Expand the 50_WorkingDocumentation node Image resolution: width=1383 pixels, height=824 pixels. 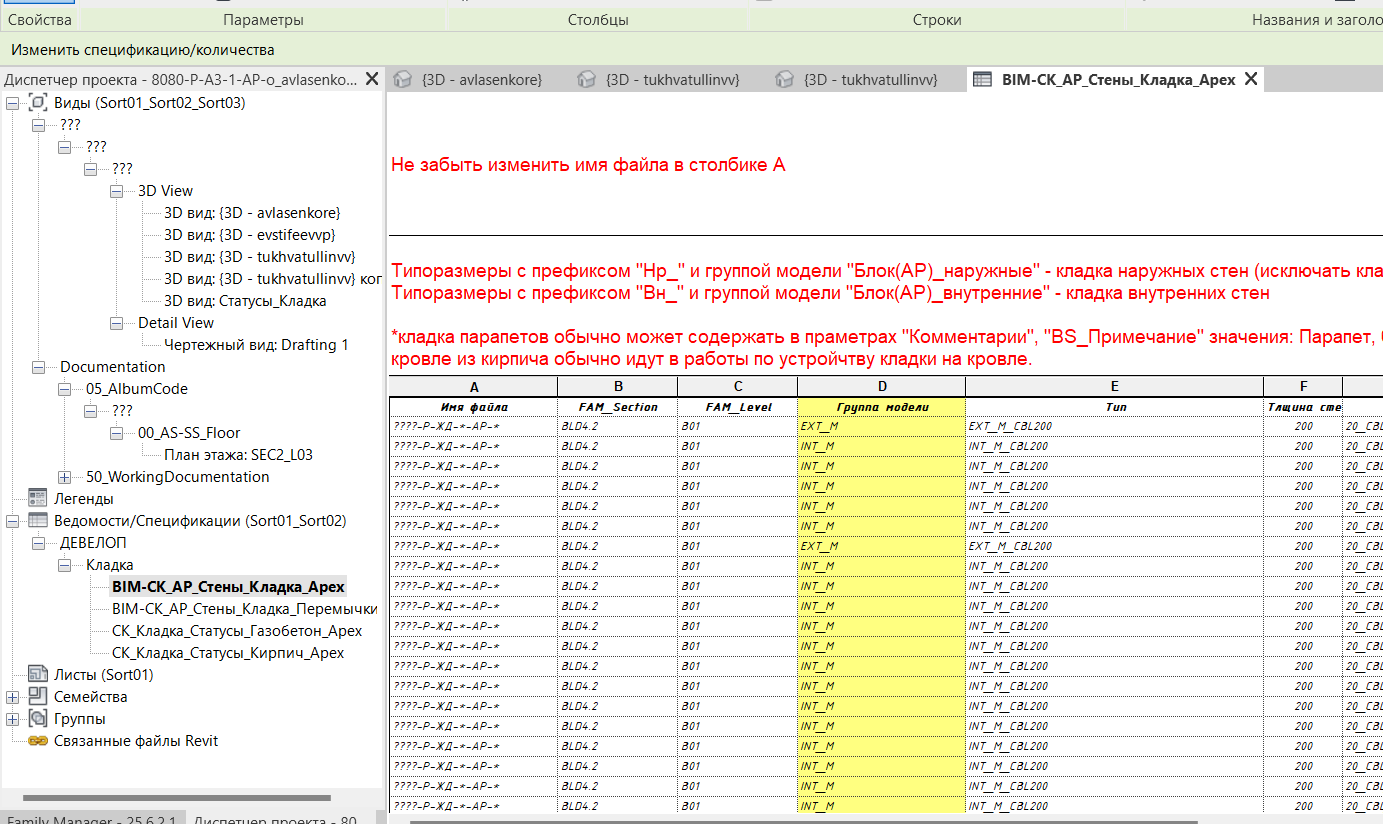65,477
